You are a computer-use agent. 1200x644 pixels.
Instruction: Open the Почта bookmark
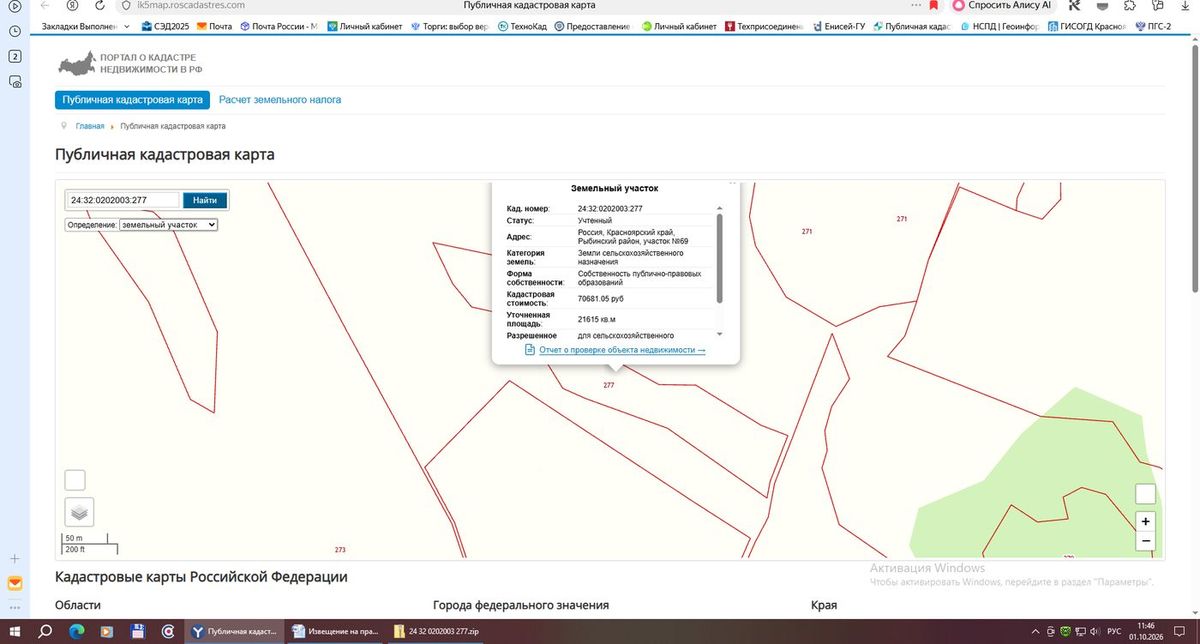point(214,26)
